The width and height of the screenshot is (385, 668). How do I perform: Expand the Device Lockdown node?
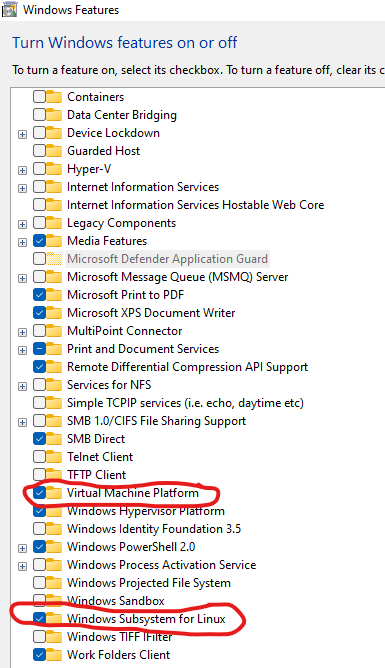(x=23, y=134)
